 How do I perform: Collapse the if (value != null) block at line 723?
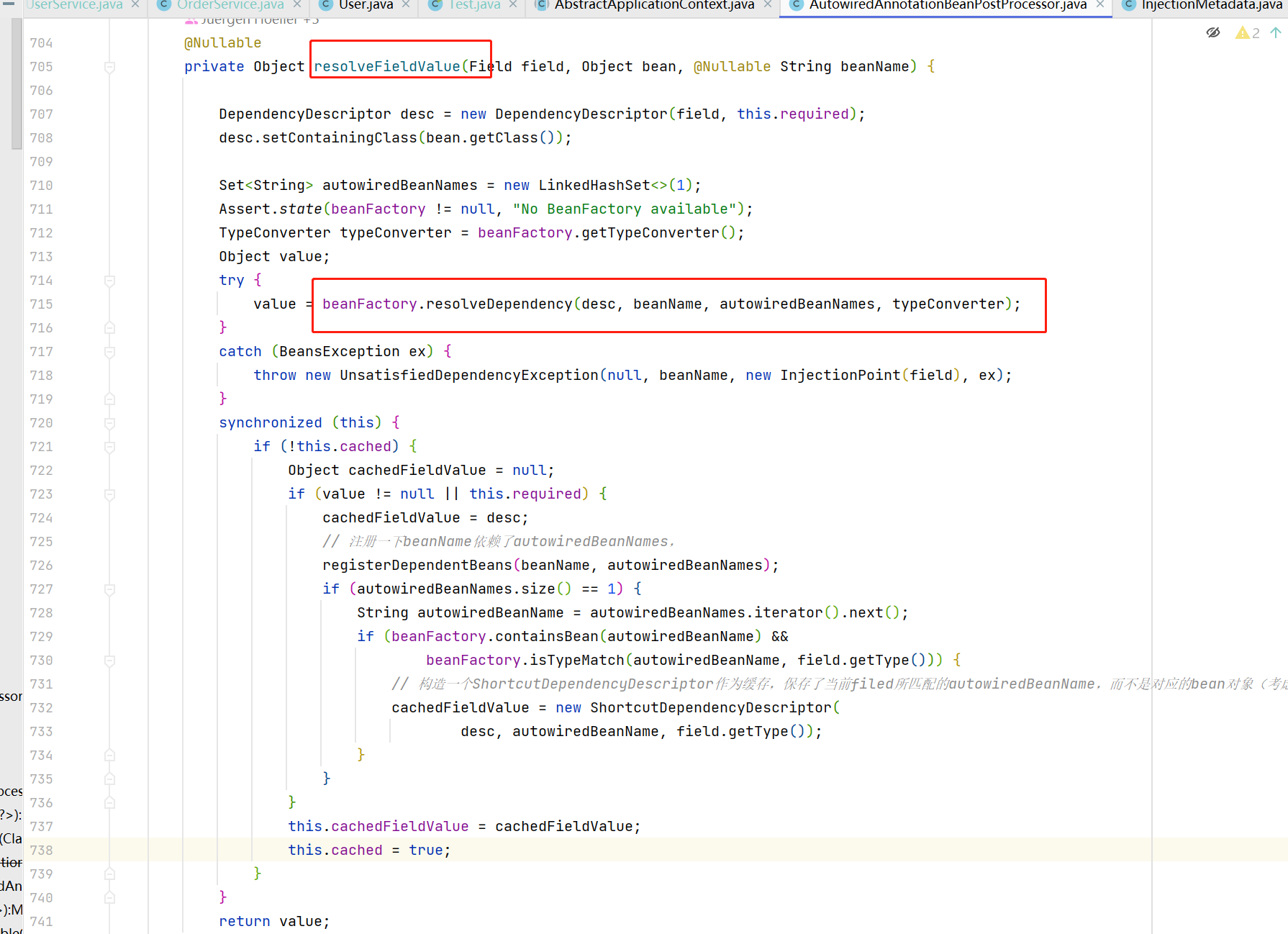coord(110,494)
